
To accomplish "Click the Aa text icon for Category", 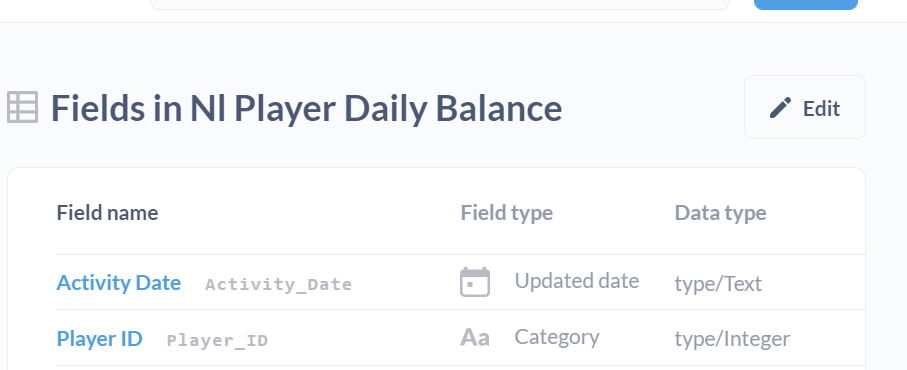I will coord(475,337).
